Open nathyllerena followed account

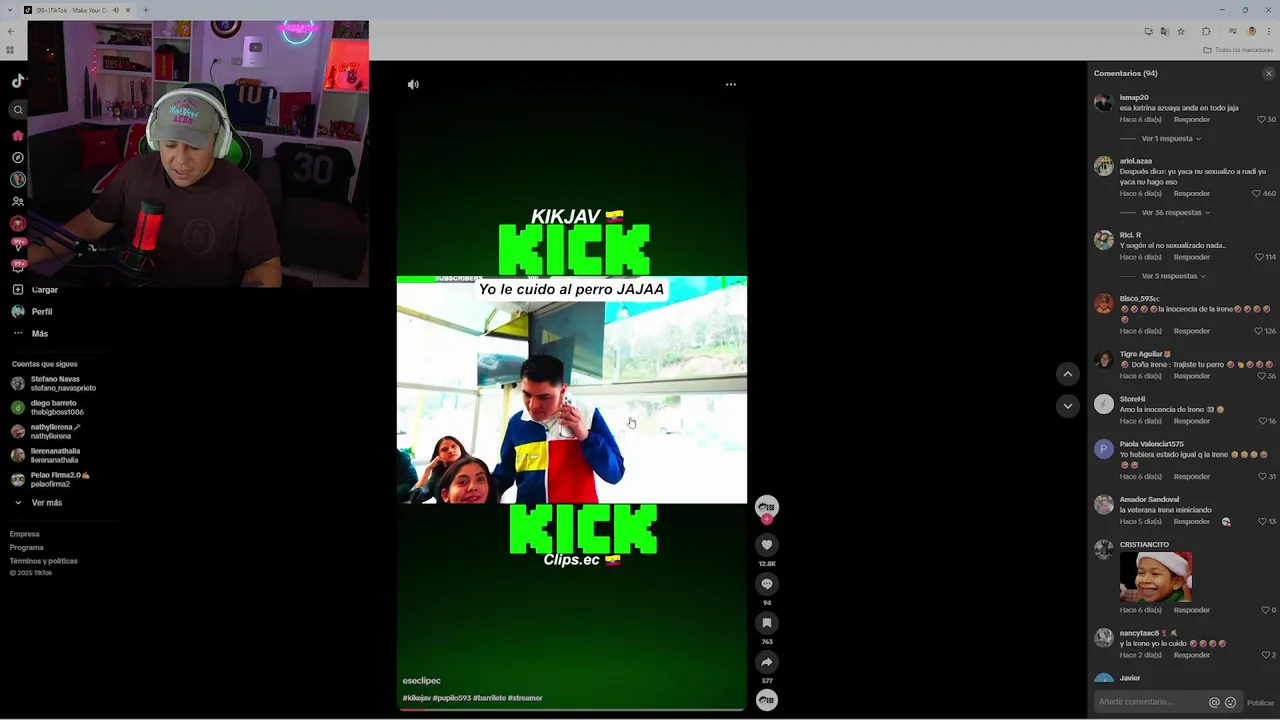tap(45, 432)
